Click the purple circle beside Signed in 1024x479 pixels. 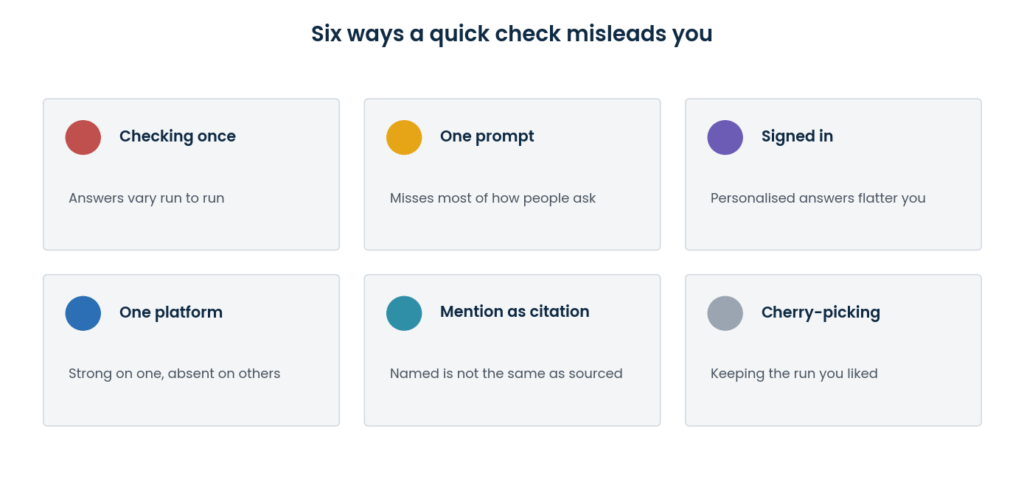pos(725,137)
